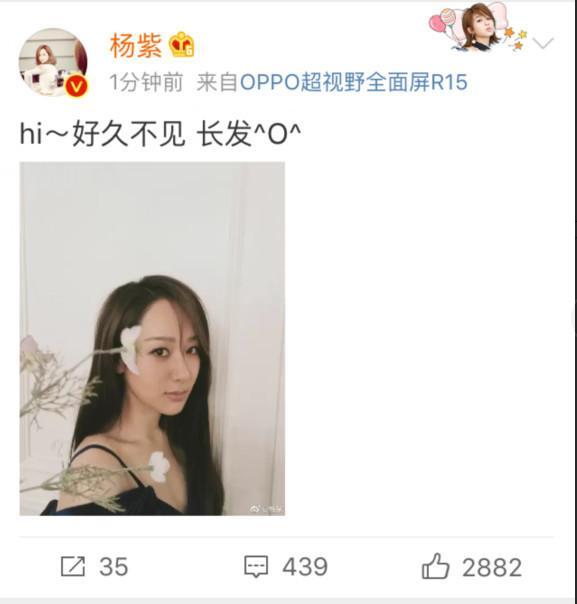
Task: Click the like count 2882
Action: pyautogui.click(x=492, y=567)
